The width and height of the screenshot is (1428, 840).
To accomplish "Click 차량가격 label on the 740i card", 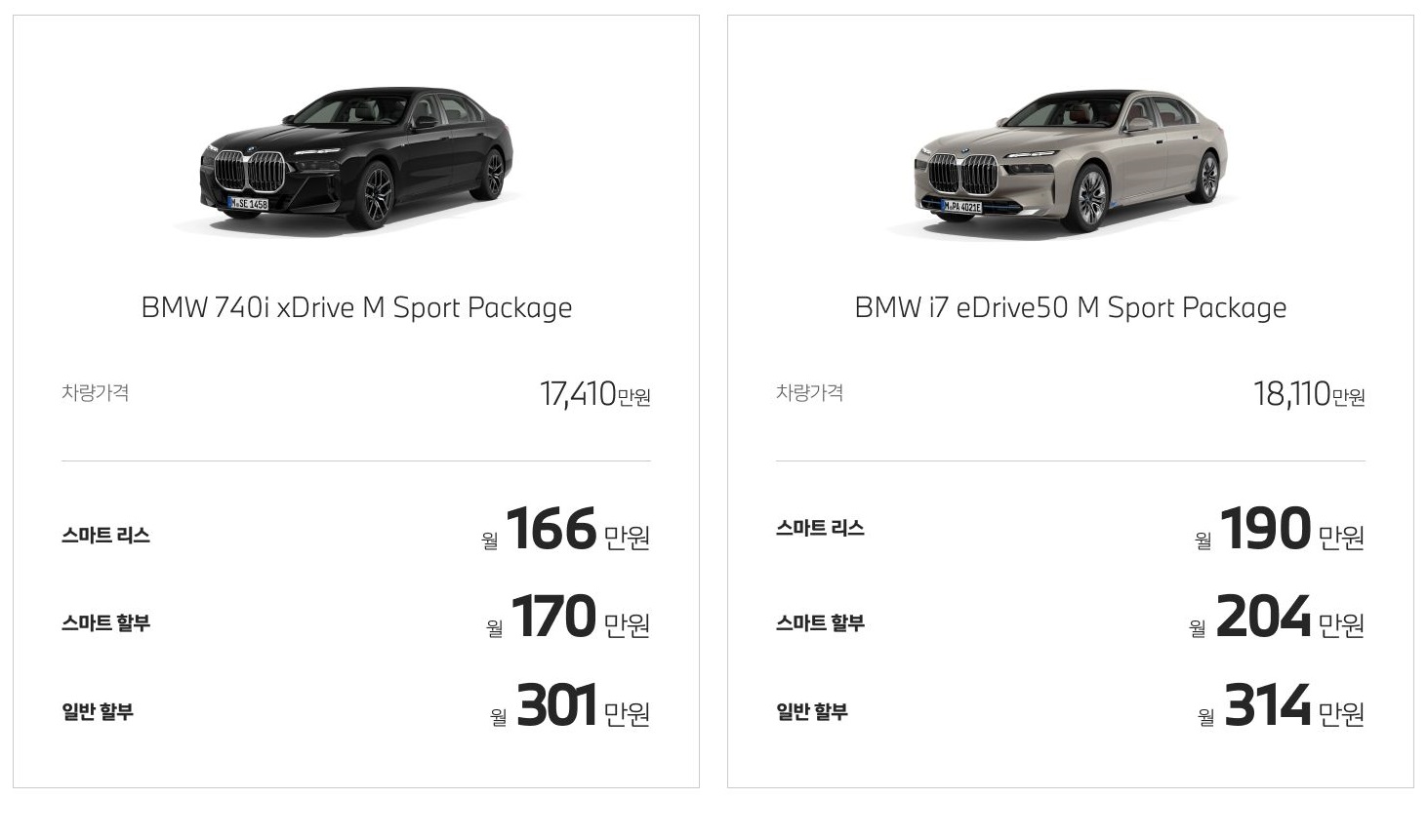I will click(x=96, y=392).
